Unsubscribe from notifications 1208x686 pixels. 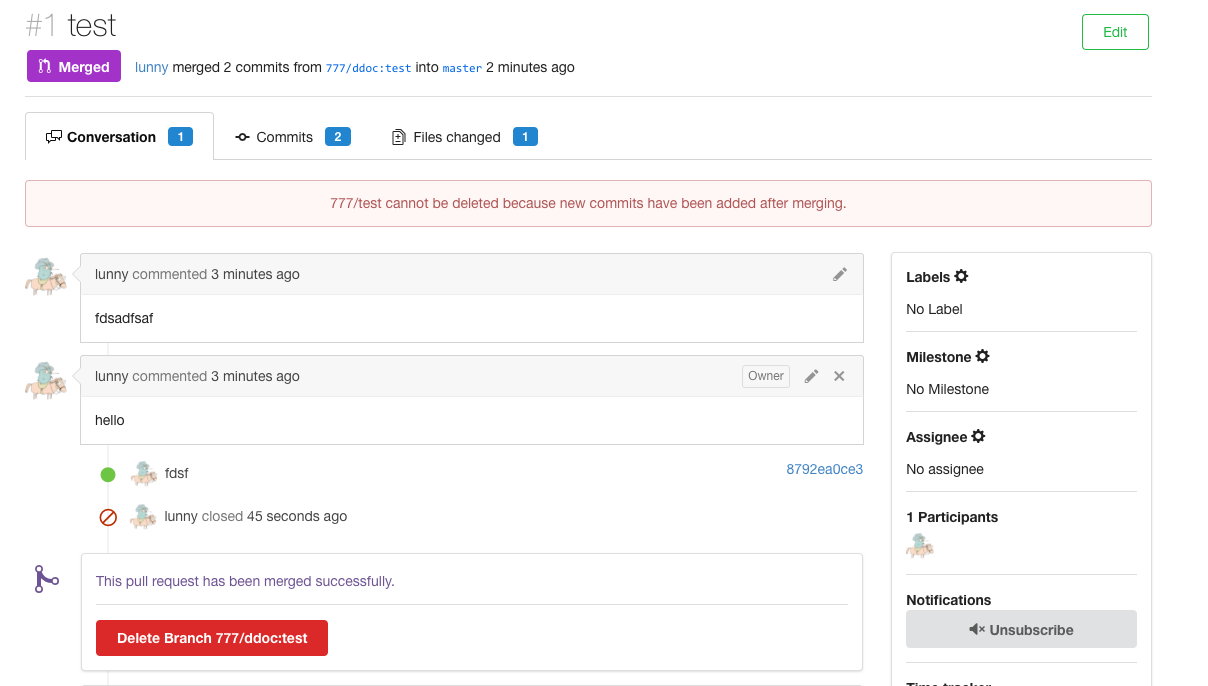[x=1021, y=629]
